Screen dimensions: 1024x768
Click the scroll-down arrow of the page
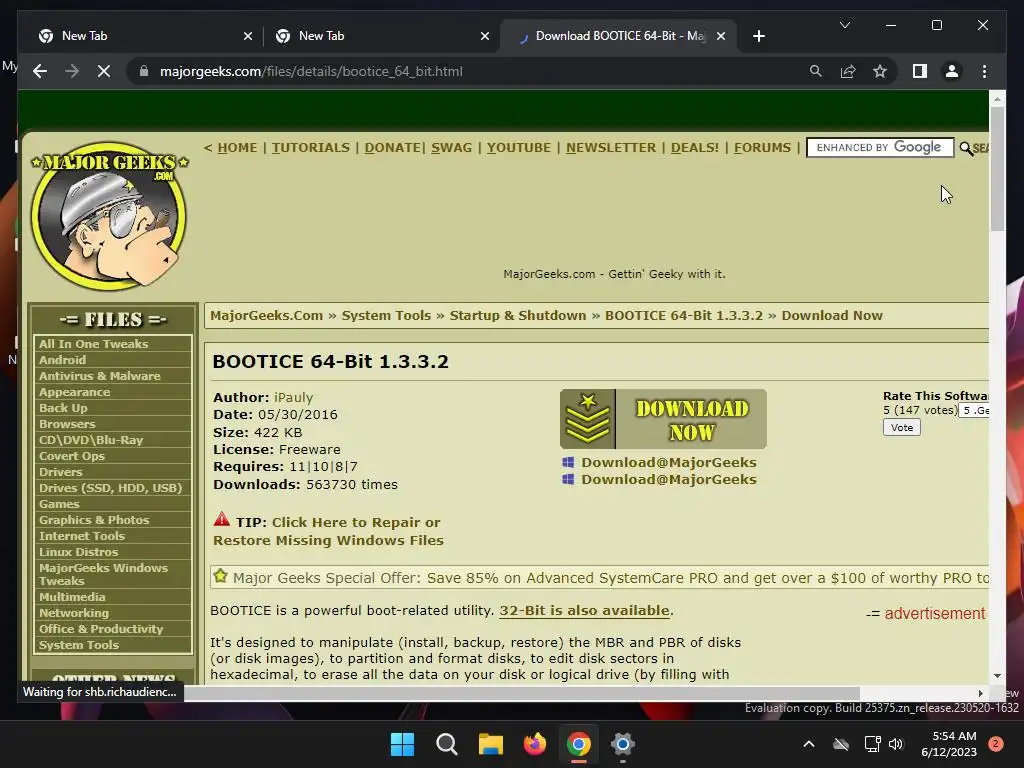tap(997, 676)
